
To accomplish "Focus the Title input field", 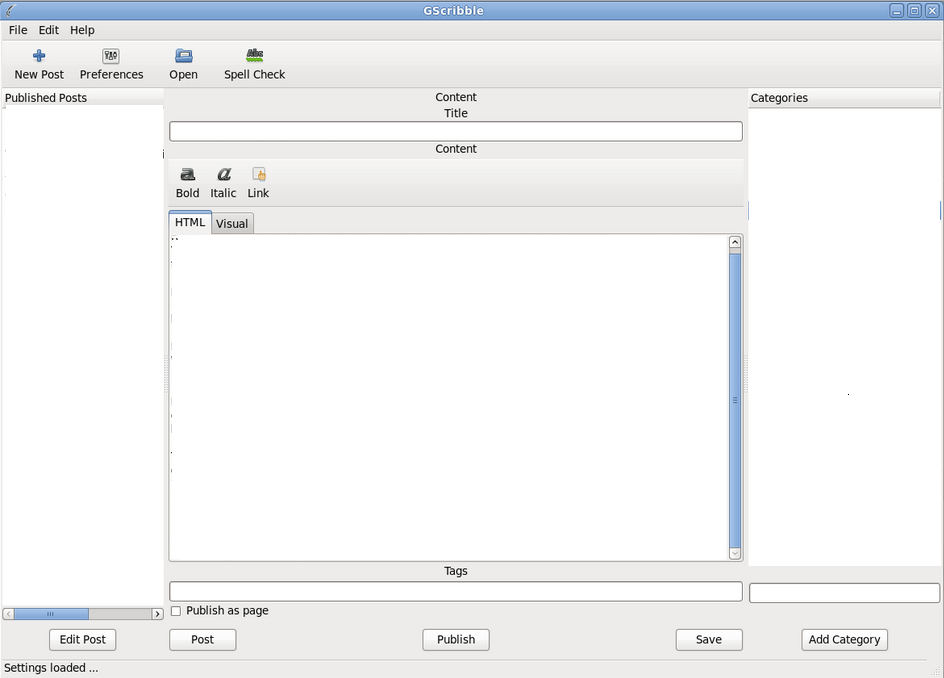I will (x=456, y=131).
